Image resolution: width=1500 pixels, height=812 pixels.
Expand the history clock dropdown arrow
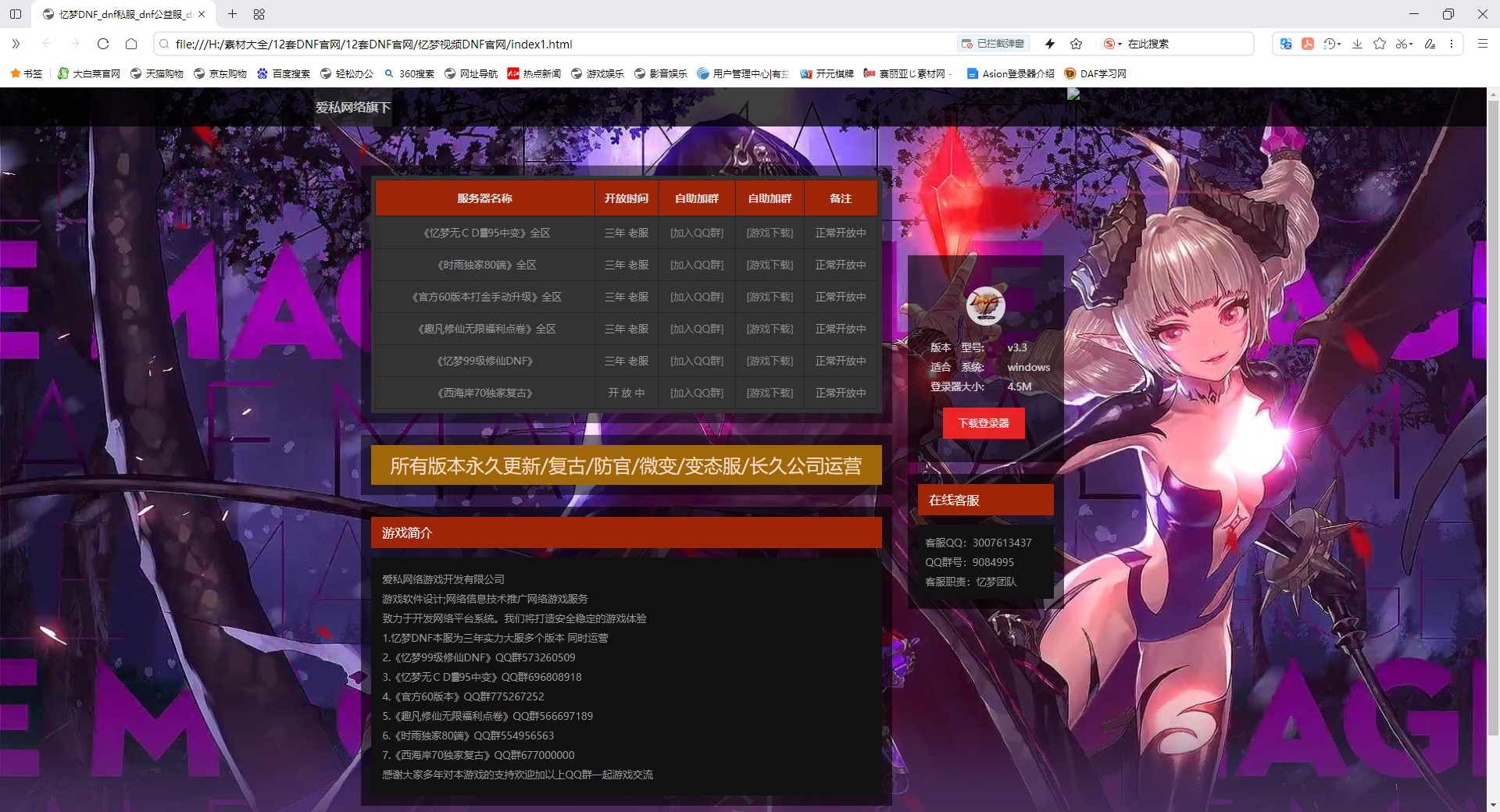[x=1339, y=45]
